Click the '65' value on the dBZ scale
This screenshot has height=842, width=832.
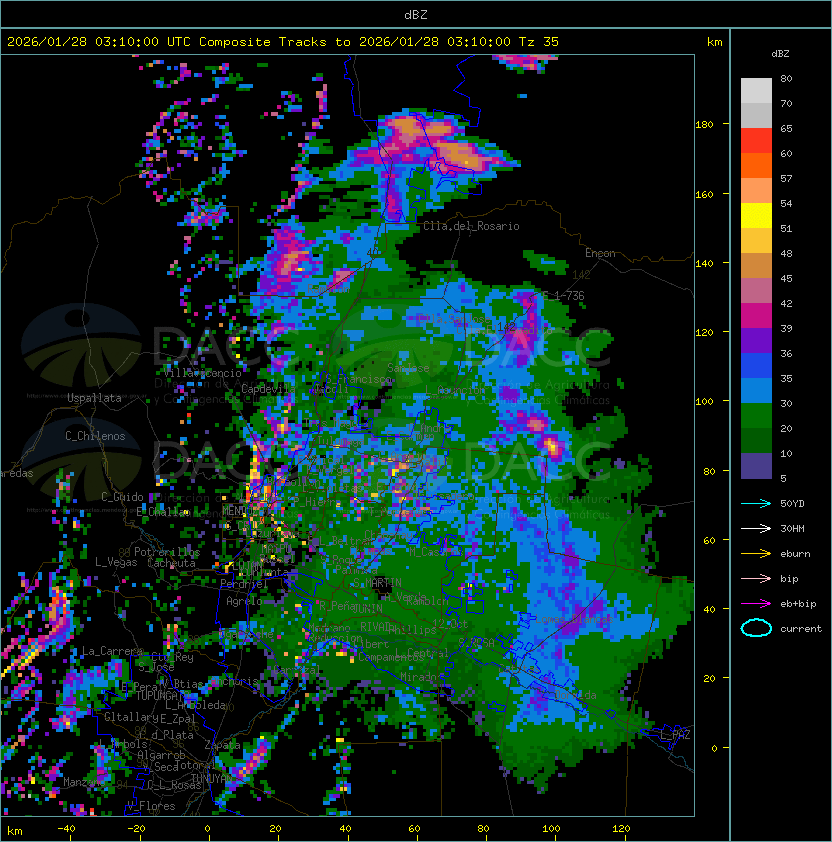coord(786,129)
